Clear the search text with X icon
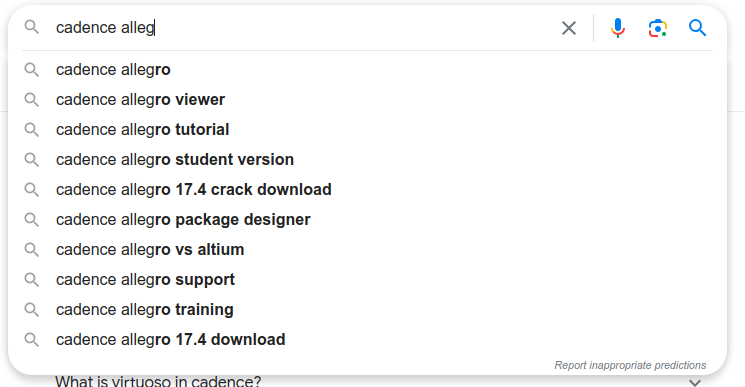The image size is (745, 387). click(569, 28)
